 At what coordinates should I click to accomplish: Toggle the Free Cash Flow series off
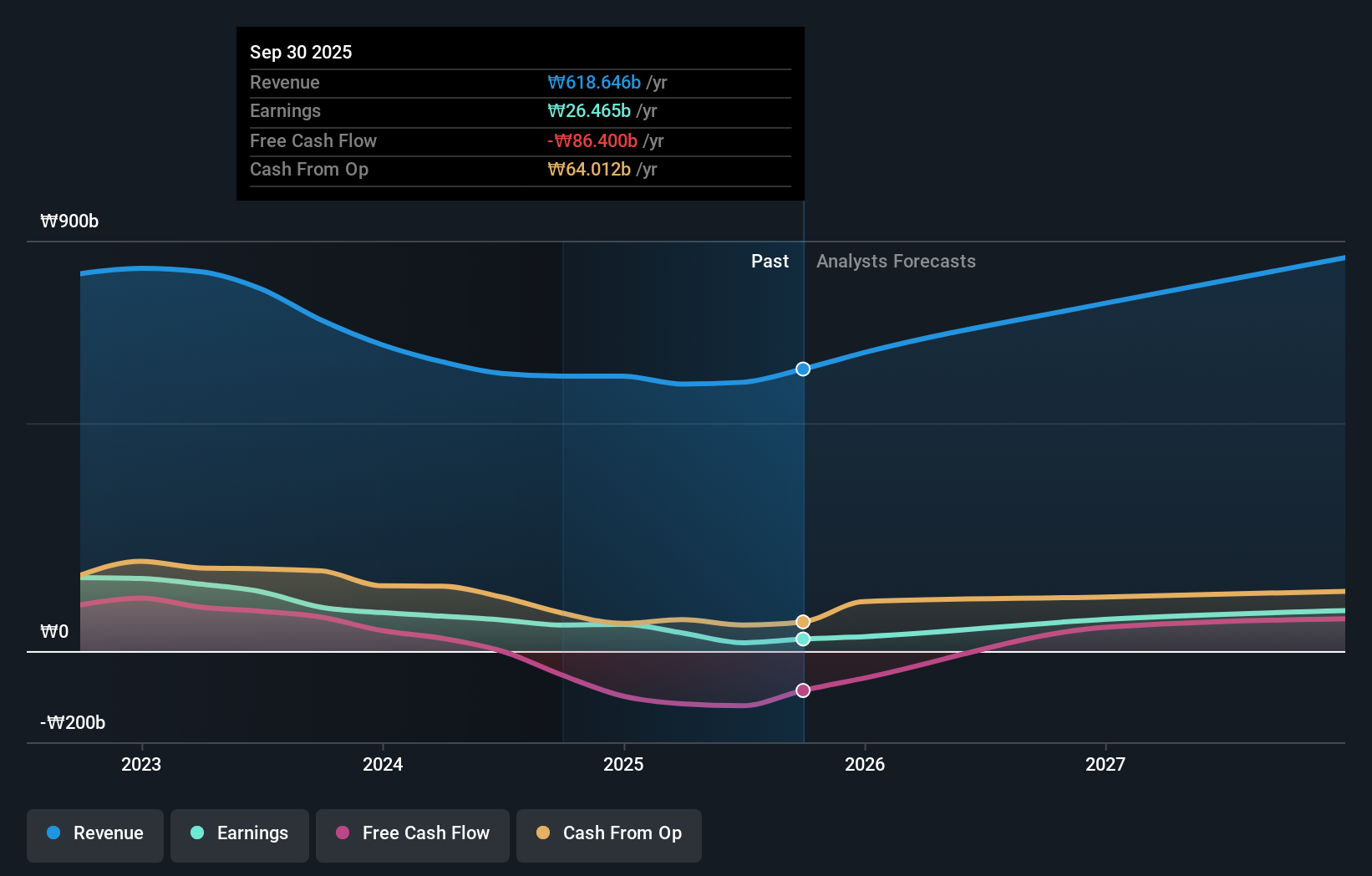tap(413, 833)
